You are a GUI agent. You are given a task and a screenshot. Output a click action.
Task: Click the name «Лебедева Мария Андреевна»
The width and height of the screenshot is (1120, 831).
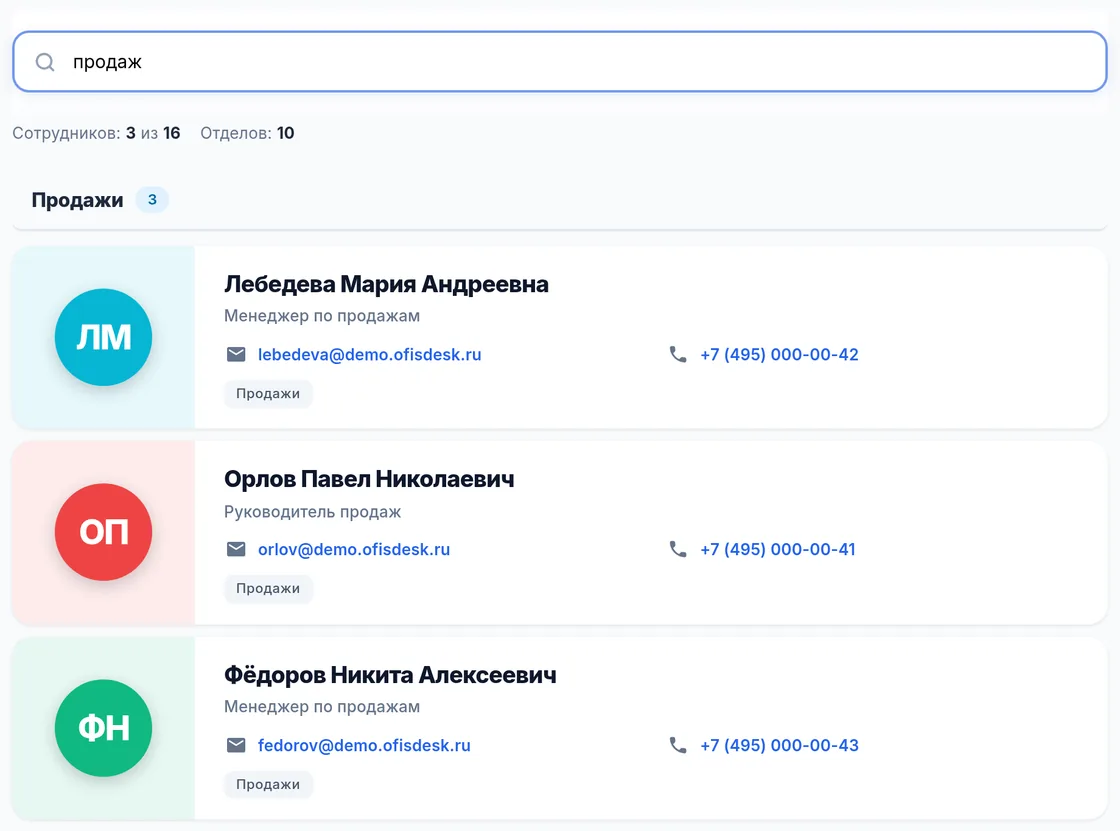386,284
